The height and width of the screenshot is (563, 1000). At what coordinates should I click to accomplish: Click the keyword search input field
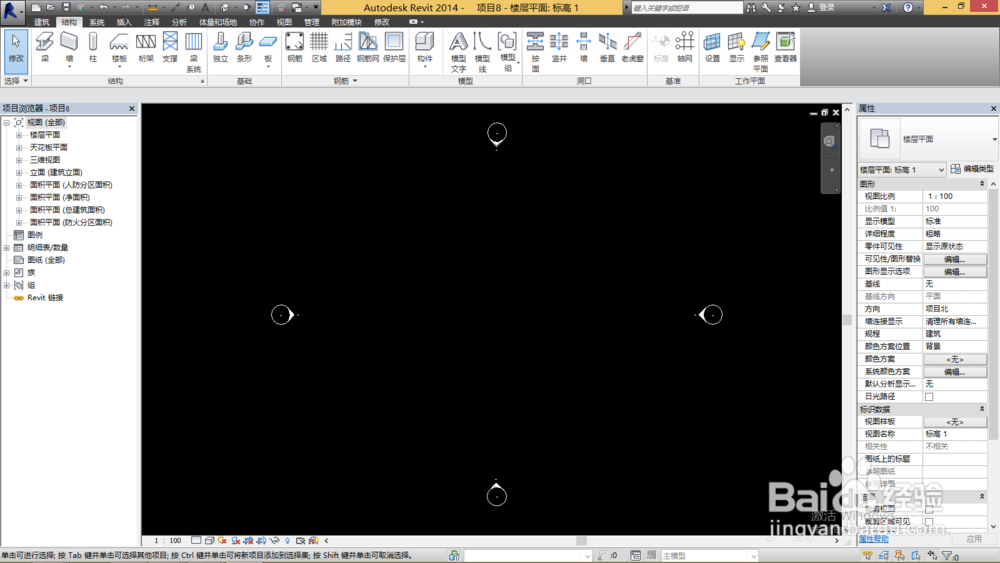[x=687, y=8]
